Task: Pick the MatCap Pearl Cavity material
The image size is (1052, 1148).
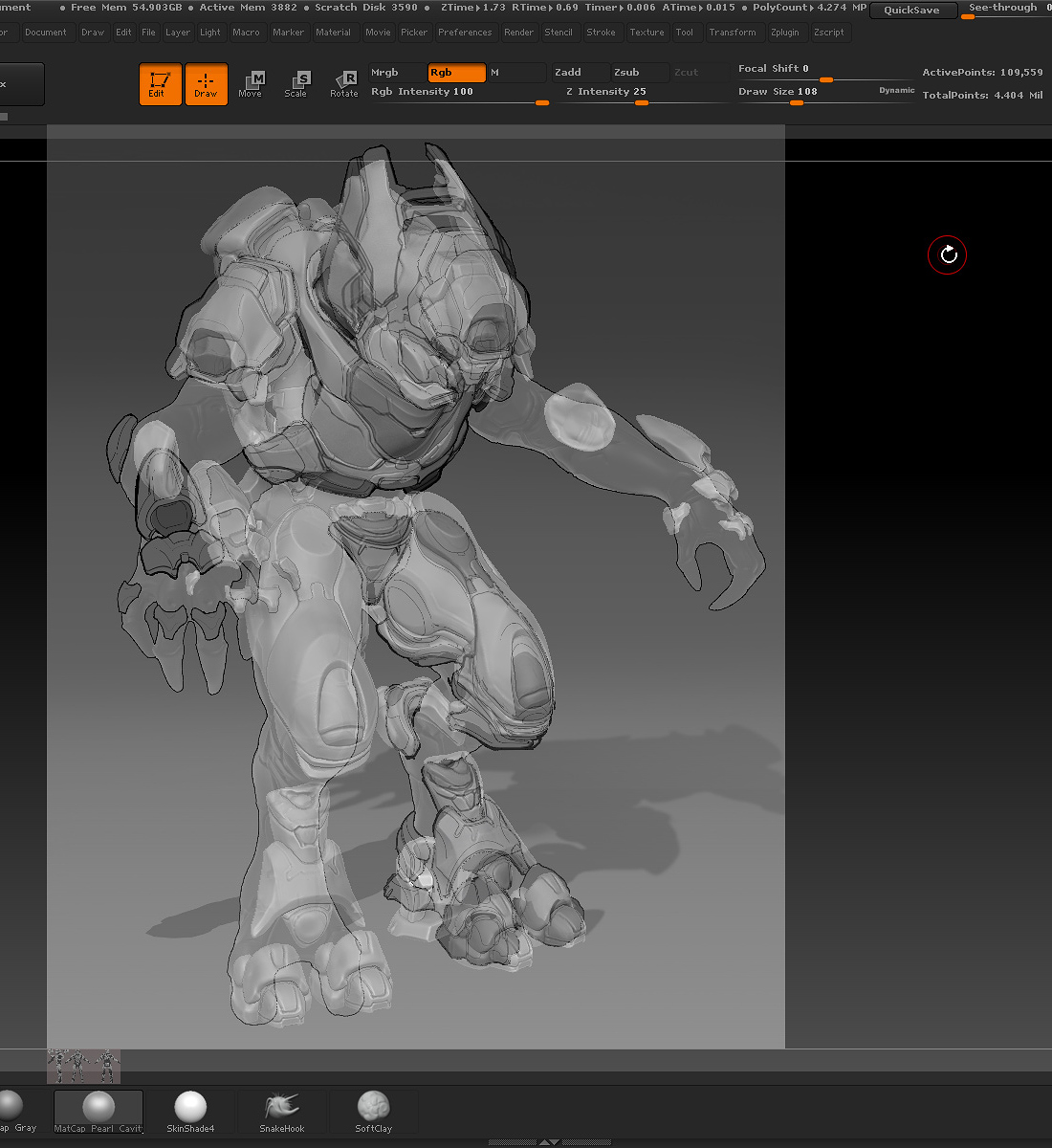Action: click(99, 1112)
